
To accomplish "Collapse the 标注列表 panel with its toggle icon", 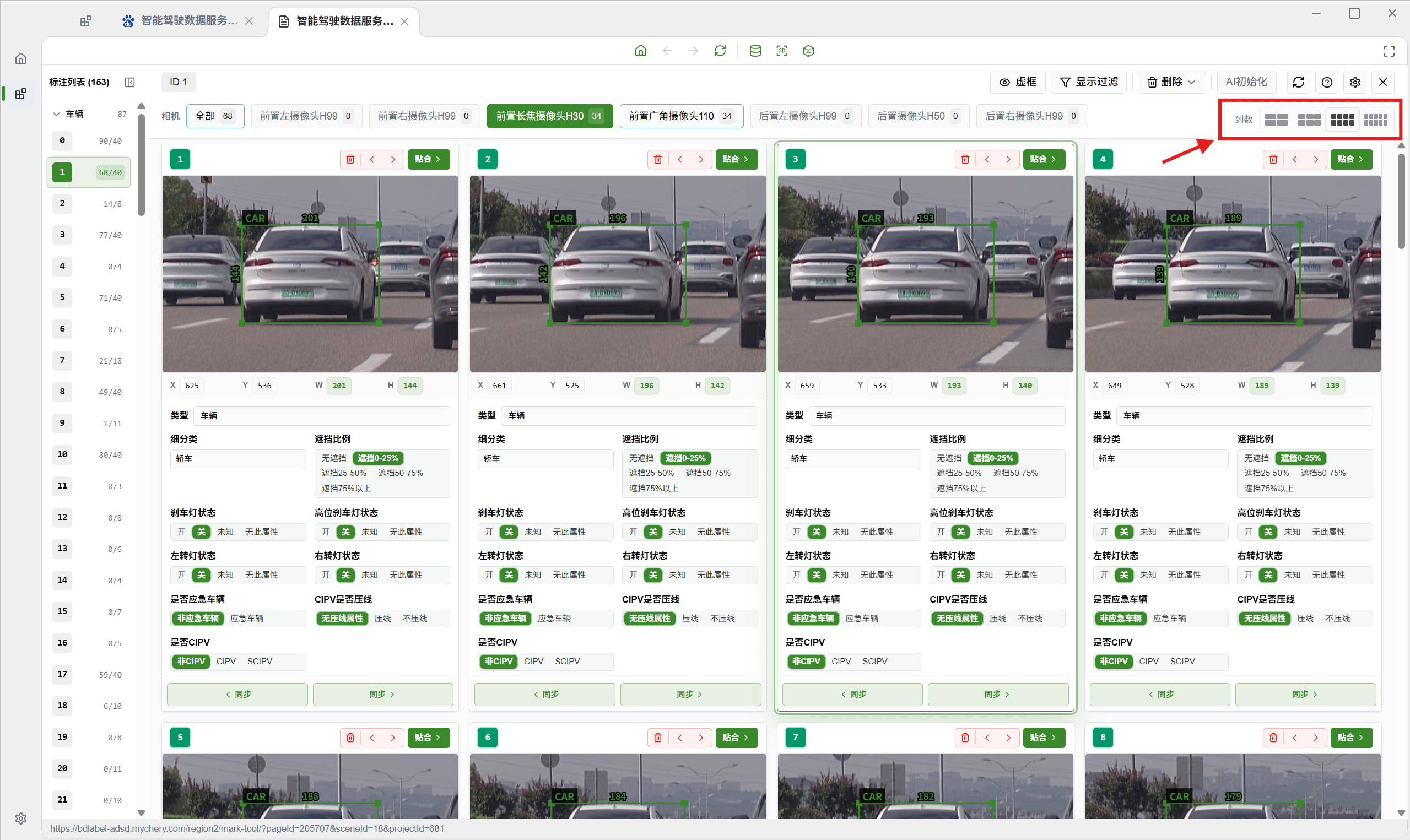I will tap(129, 82).
